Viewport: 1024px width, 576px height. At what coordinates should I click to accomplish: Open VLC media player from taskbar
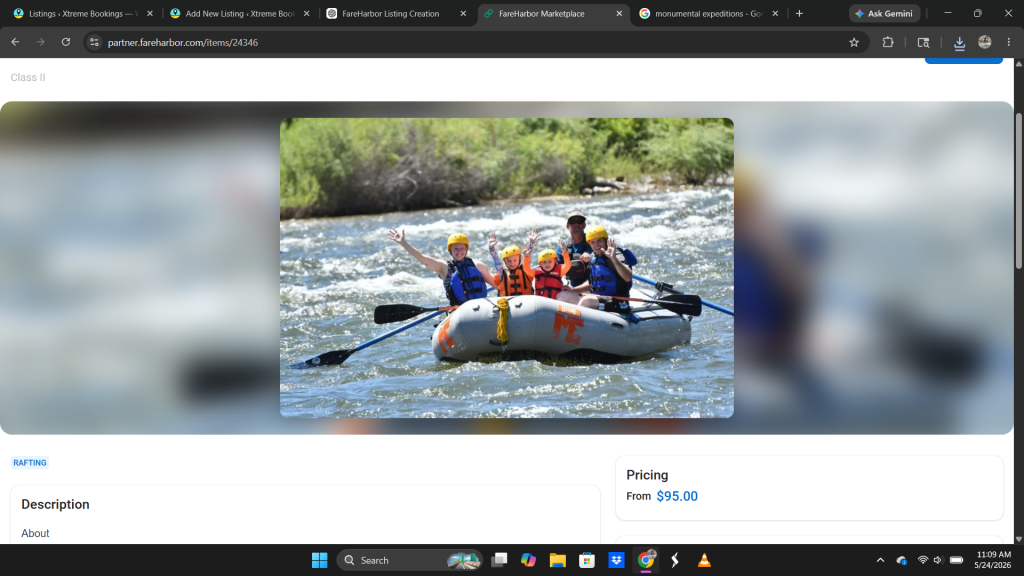point(704,560)
